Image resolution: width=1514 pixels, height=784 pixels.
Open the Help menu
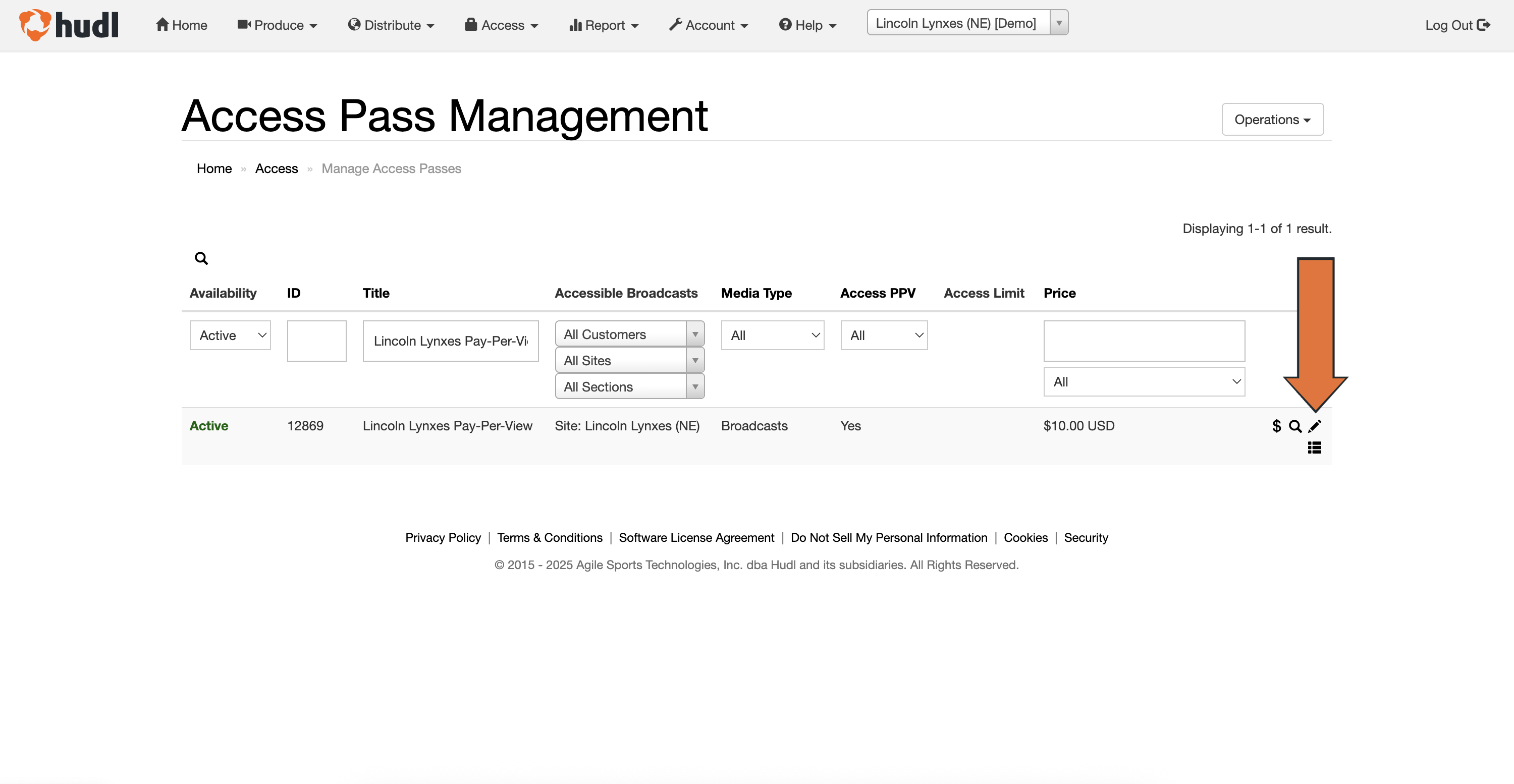(807, 25)
